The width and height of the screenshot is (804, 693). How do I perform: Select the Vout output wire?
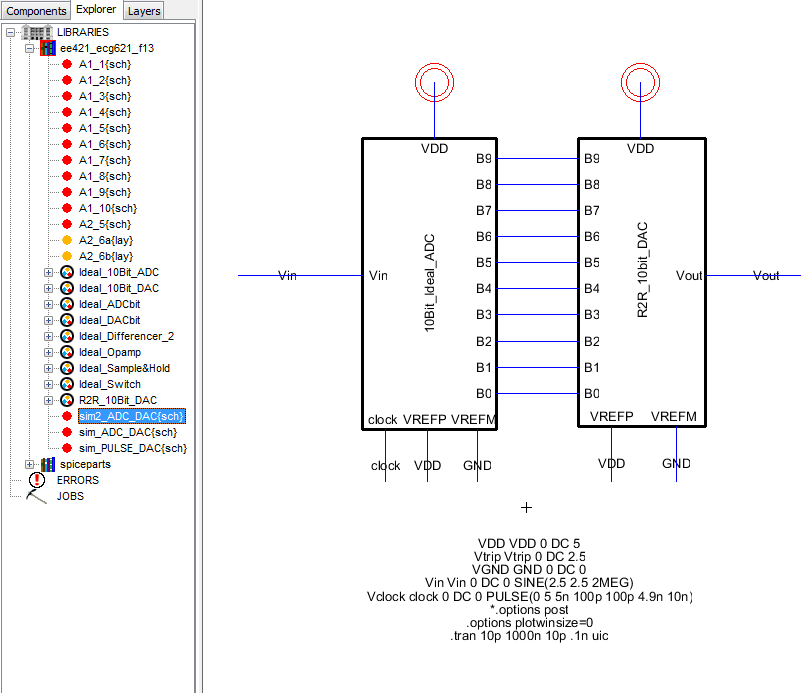(753, 275)
